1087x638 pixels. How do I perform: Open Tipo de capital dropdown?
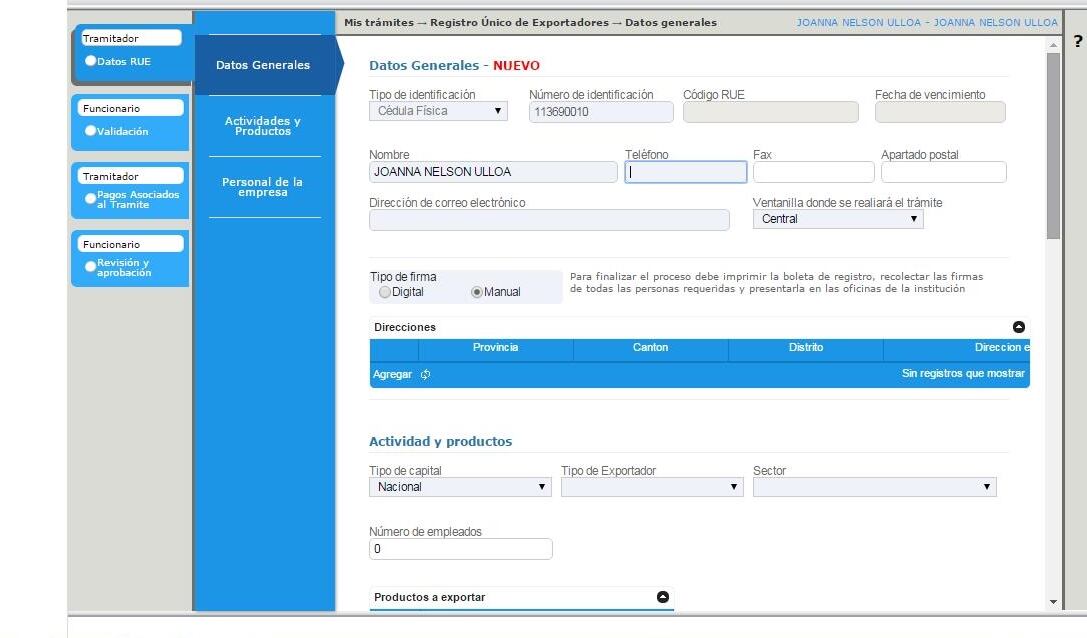pyautogui.click(x=460, y=487)
